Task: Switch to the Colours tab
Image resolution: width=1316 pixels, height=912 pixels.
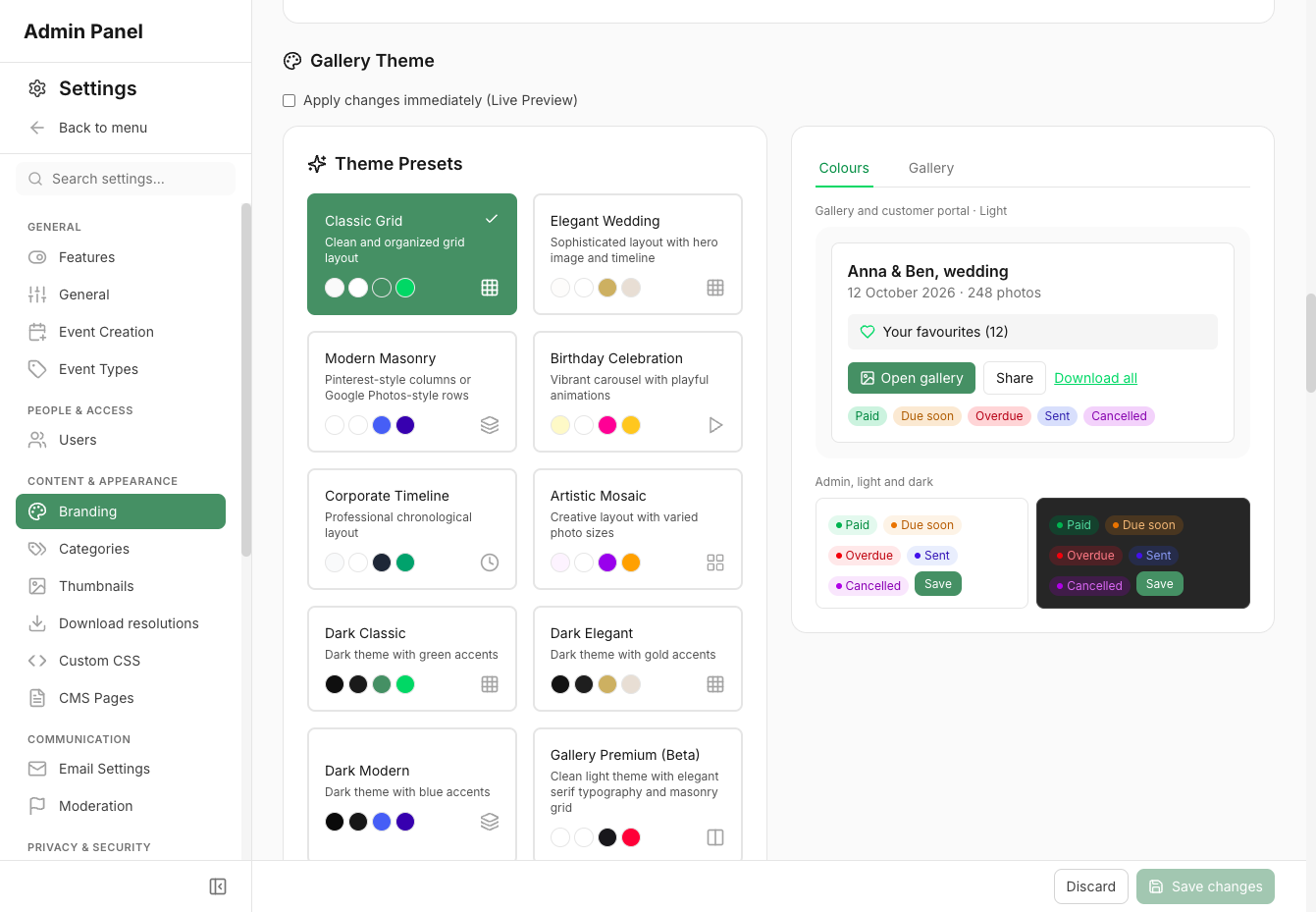Action: (x=844, y=168)
